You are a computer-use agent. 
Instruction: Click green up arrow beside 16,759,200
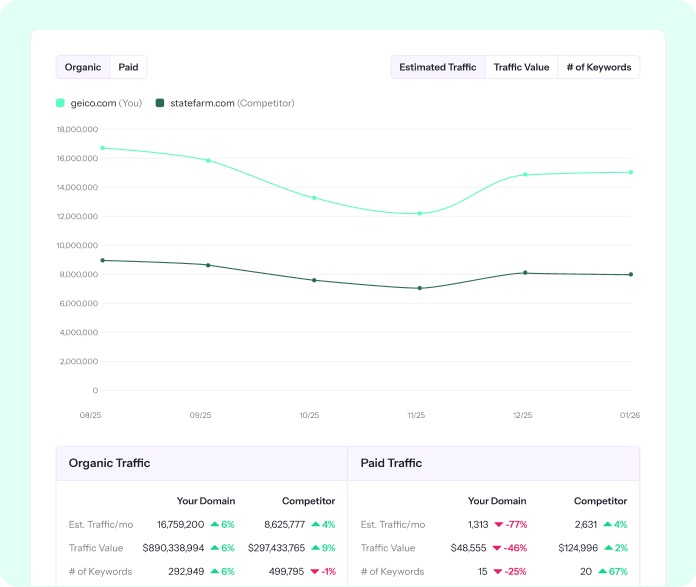pyautogui.click(x=215, y=524)
